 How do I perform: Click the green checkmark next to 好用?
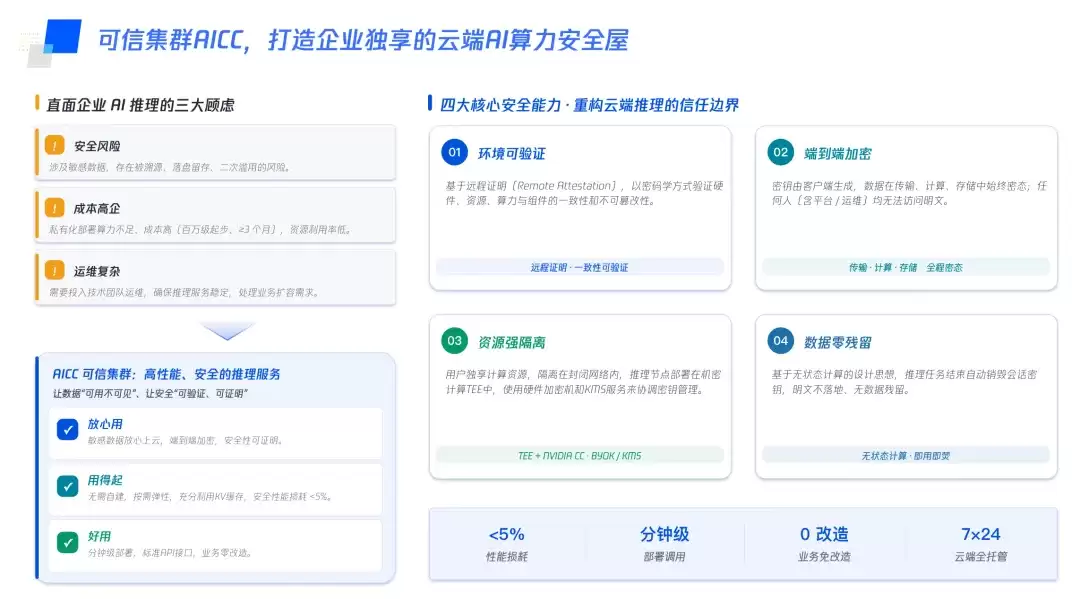pos(68,543)
